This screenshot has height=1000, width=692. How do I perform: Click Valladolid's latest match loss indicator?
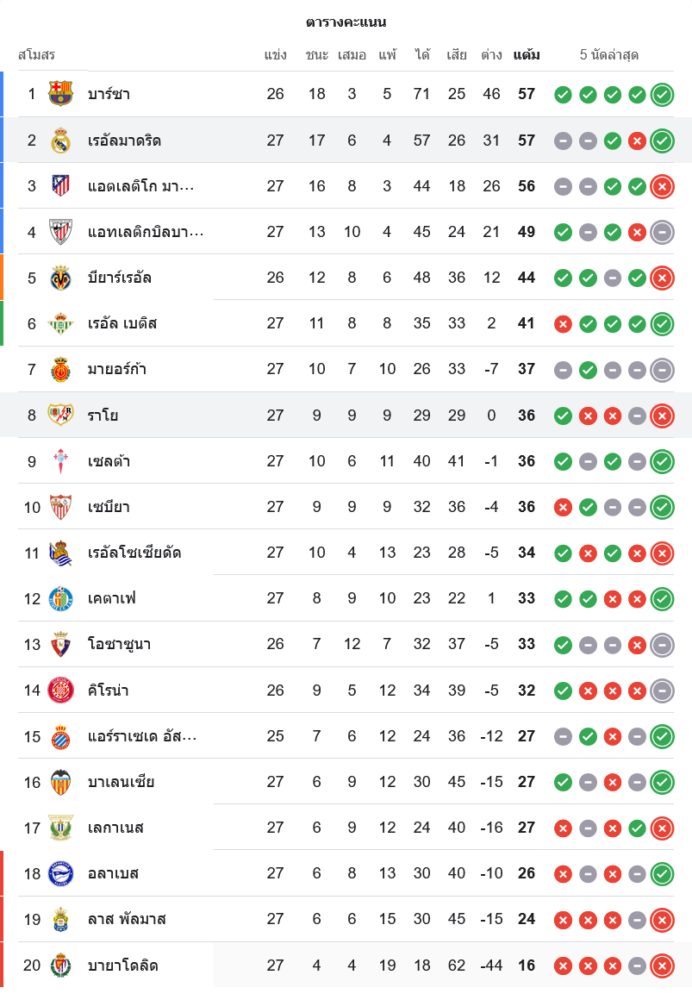pos(661,966)
